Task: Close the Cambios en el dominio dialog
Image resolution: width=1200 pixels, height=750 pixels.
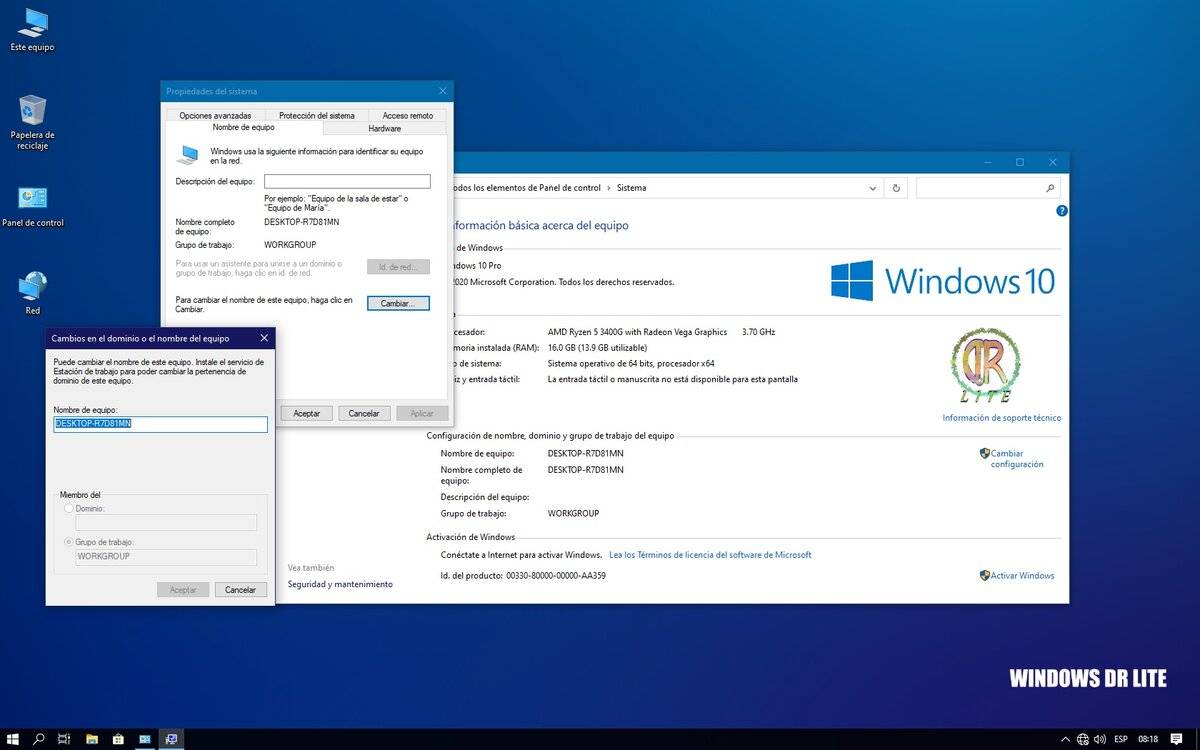Action: pyautogui.click(x=264, y=338)
